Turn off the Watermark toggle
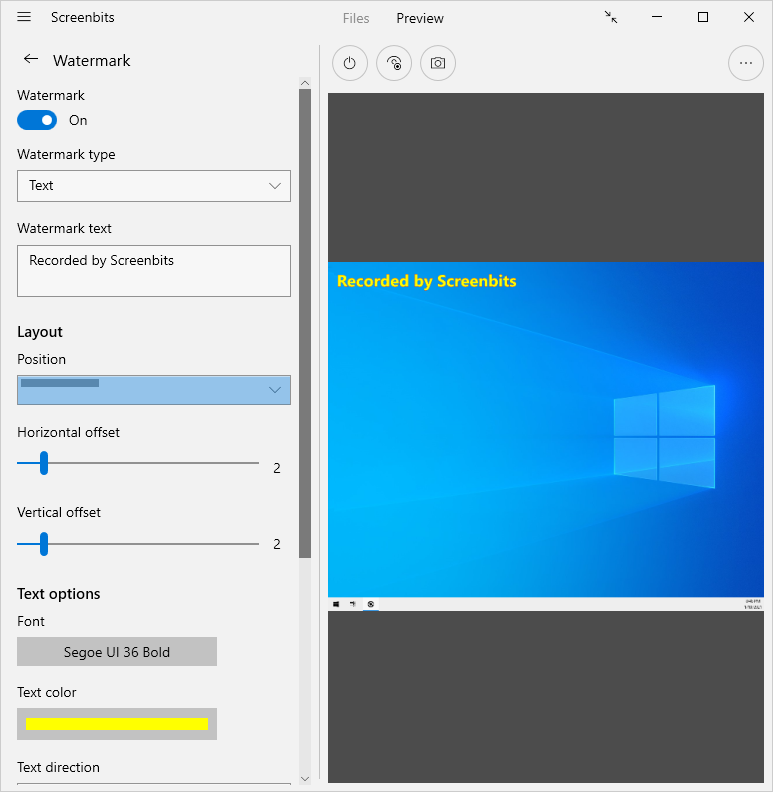 click(x=37, y=120)
